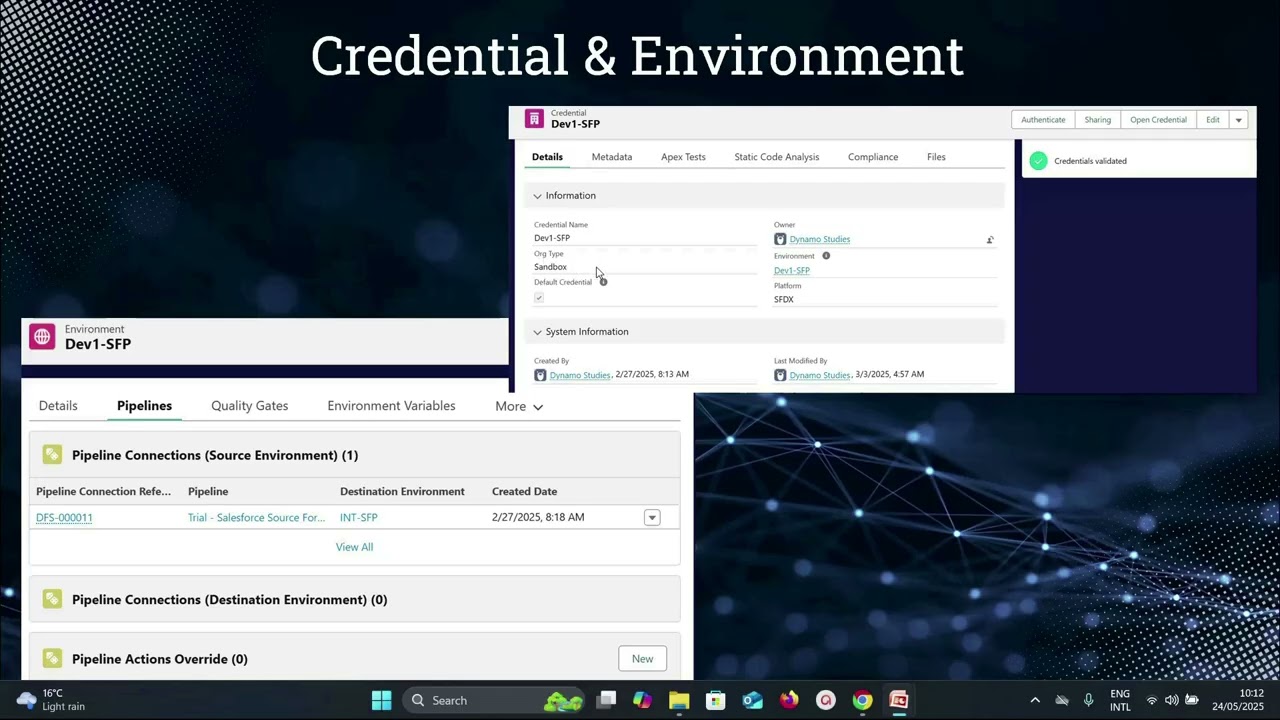Open the More tabs dropdown
Image resolution: width=1280 pixels, height=720 pixels.
coord(519,406)
